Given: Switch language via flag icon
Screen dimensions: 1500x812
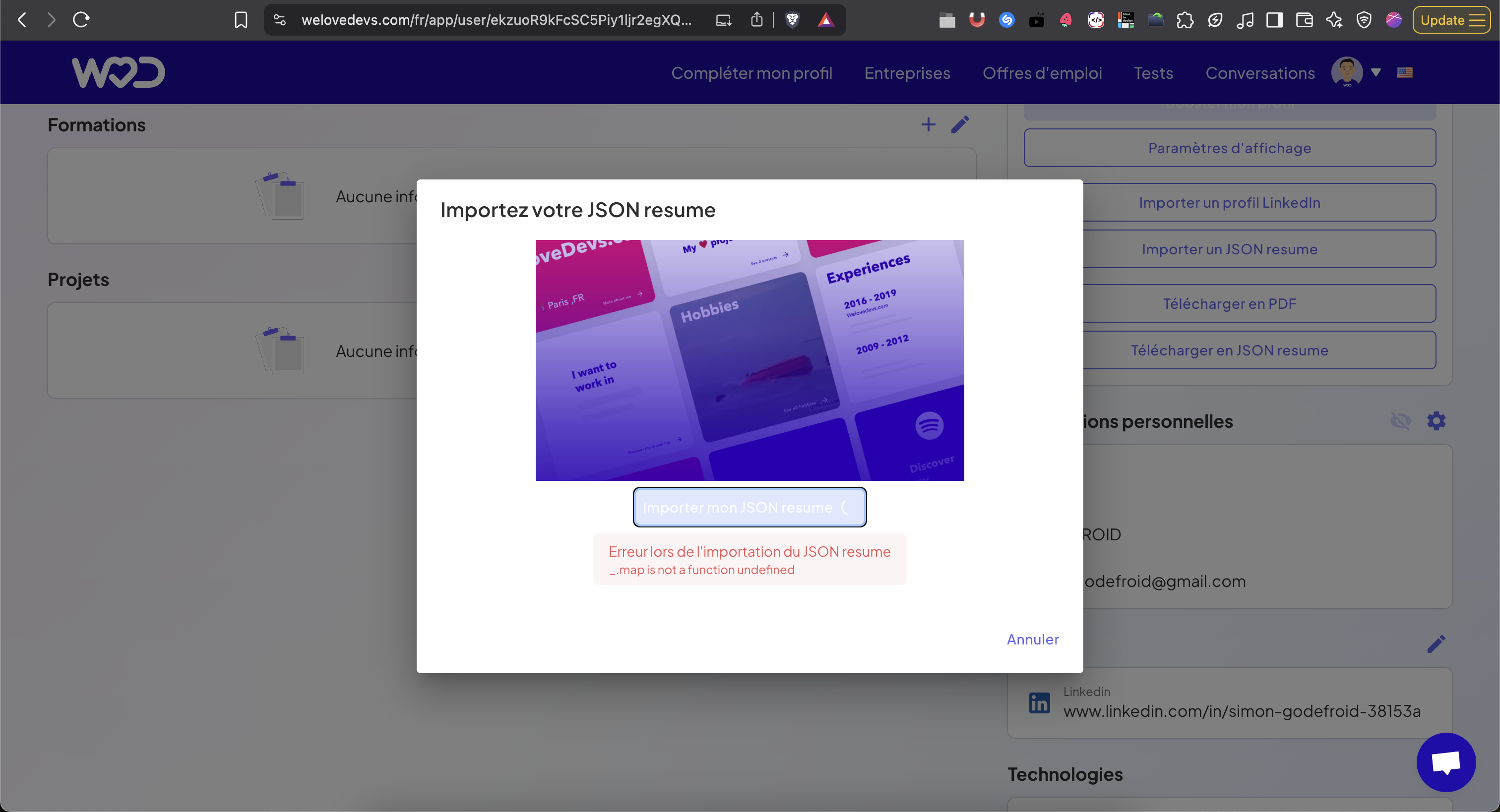Looking at the screenshot, I should pos(1404,73).
